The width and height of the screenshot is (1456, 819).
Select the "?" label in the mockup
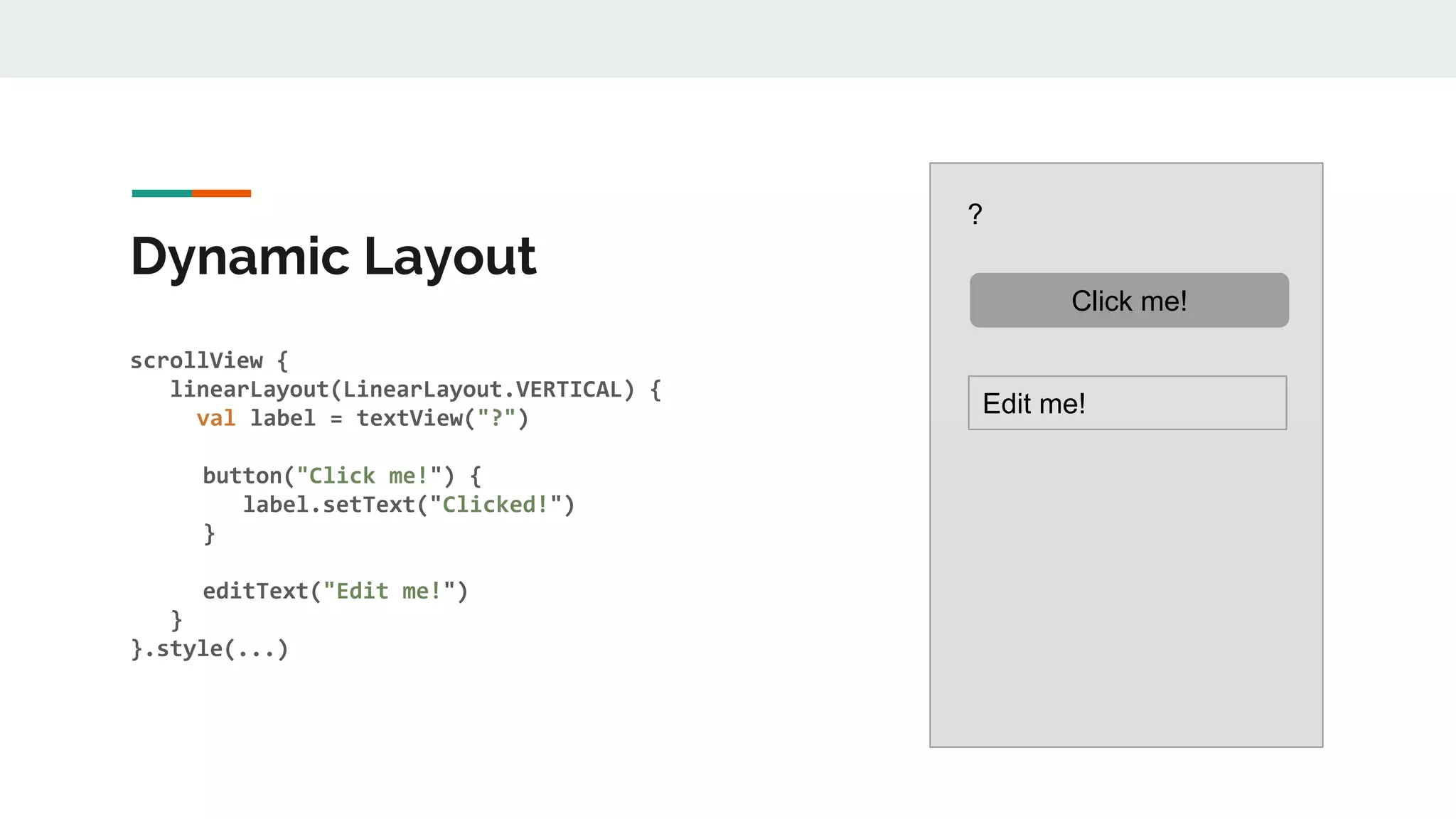click(x=975, y=214)
